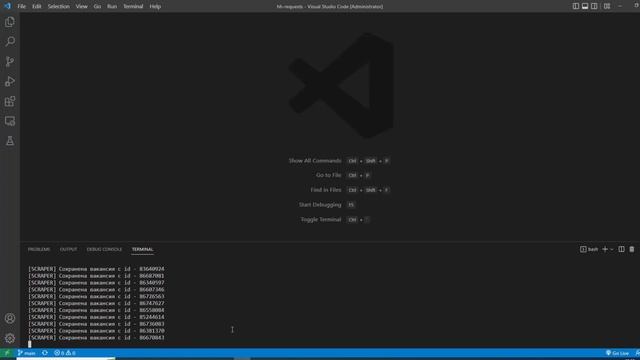
Task: Click the VS Code logo in title bar
Action: (x=7, y=6)
